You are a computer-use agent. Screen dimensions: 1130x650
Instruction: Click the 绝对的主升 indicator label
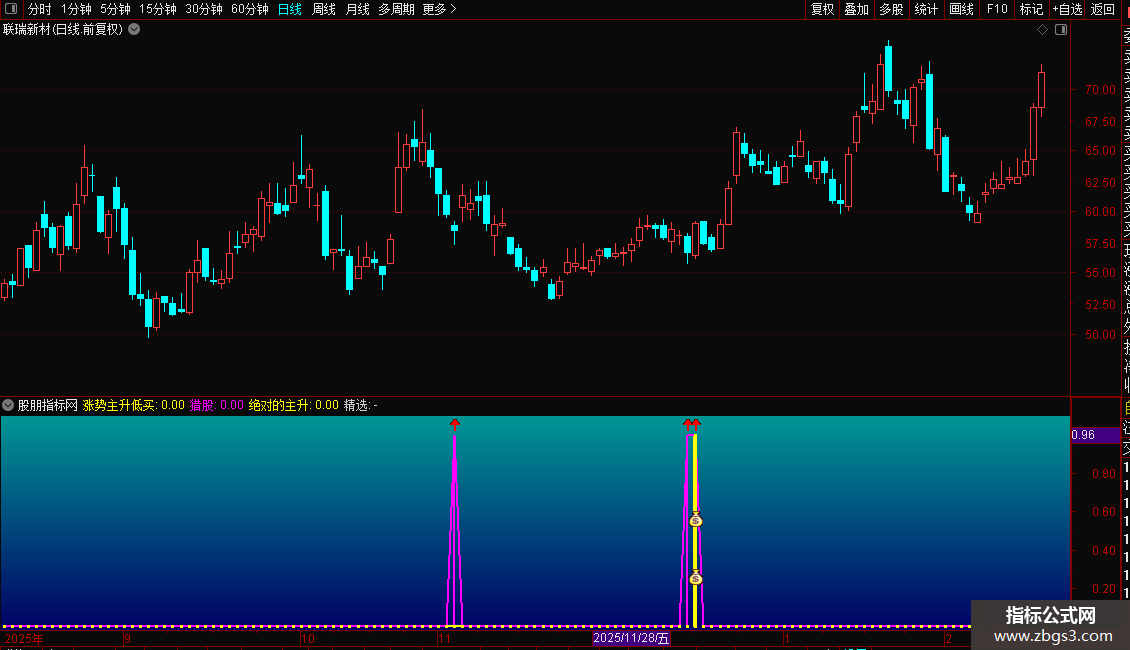[280, 405]
